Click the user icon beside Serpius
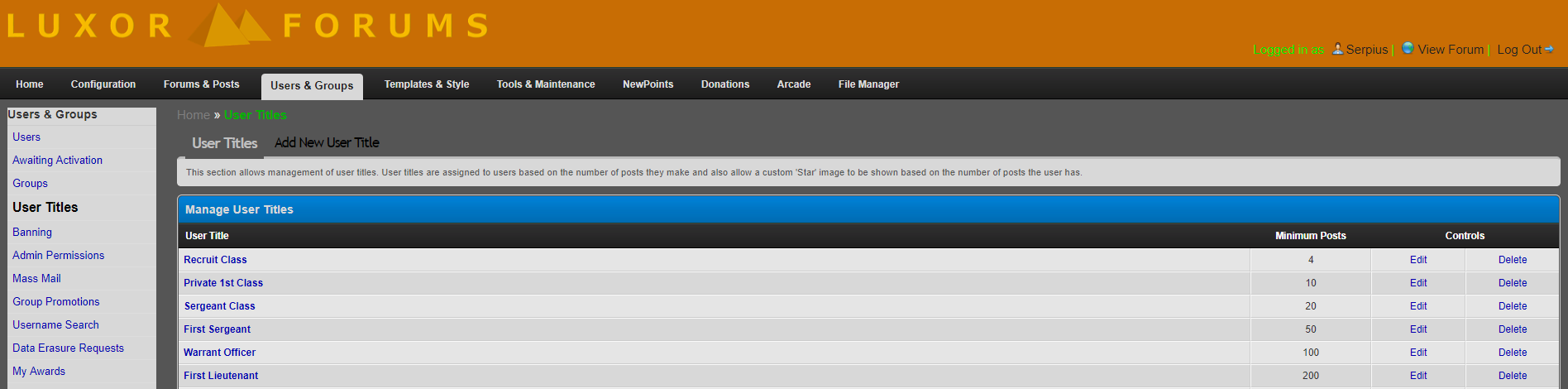 (1337, 49)
